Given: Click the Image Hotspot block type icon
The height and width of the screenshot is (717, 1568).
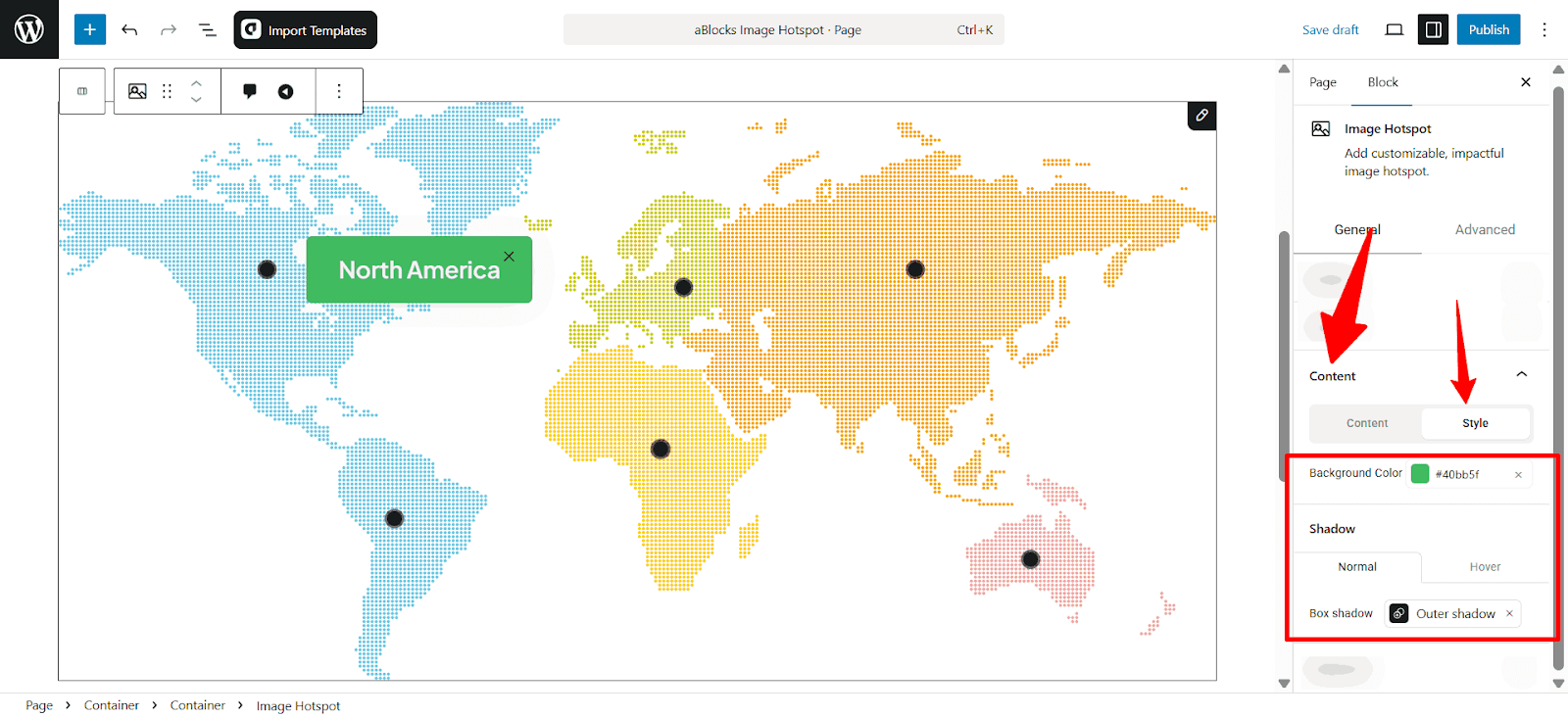Looking at the screenshot, I should [x=137, y=91].
